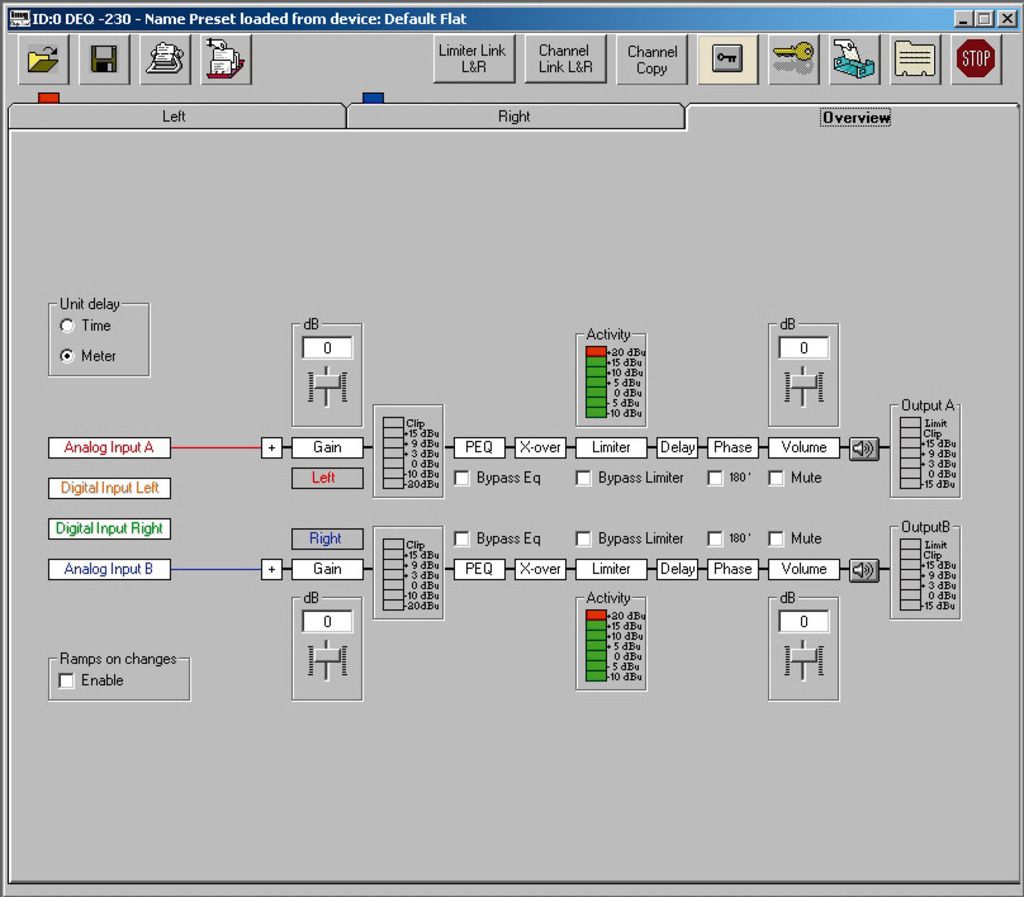
Task: Click the Left channel Gain dB slider
Action: 327,386
